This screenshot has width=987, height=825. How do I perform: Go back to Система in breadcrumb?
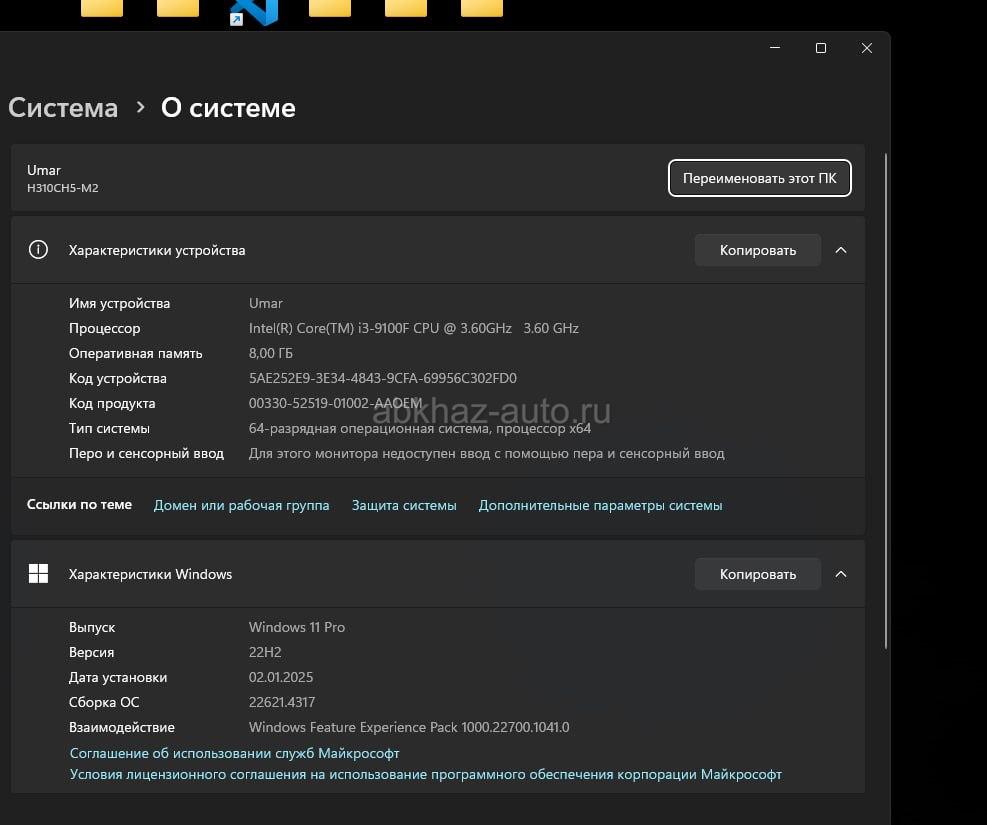point(63,108)
